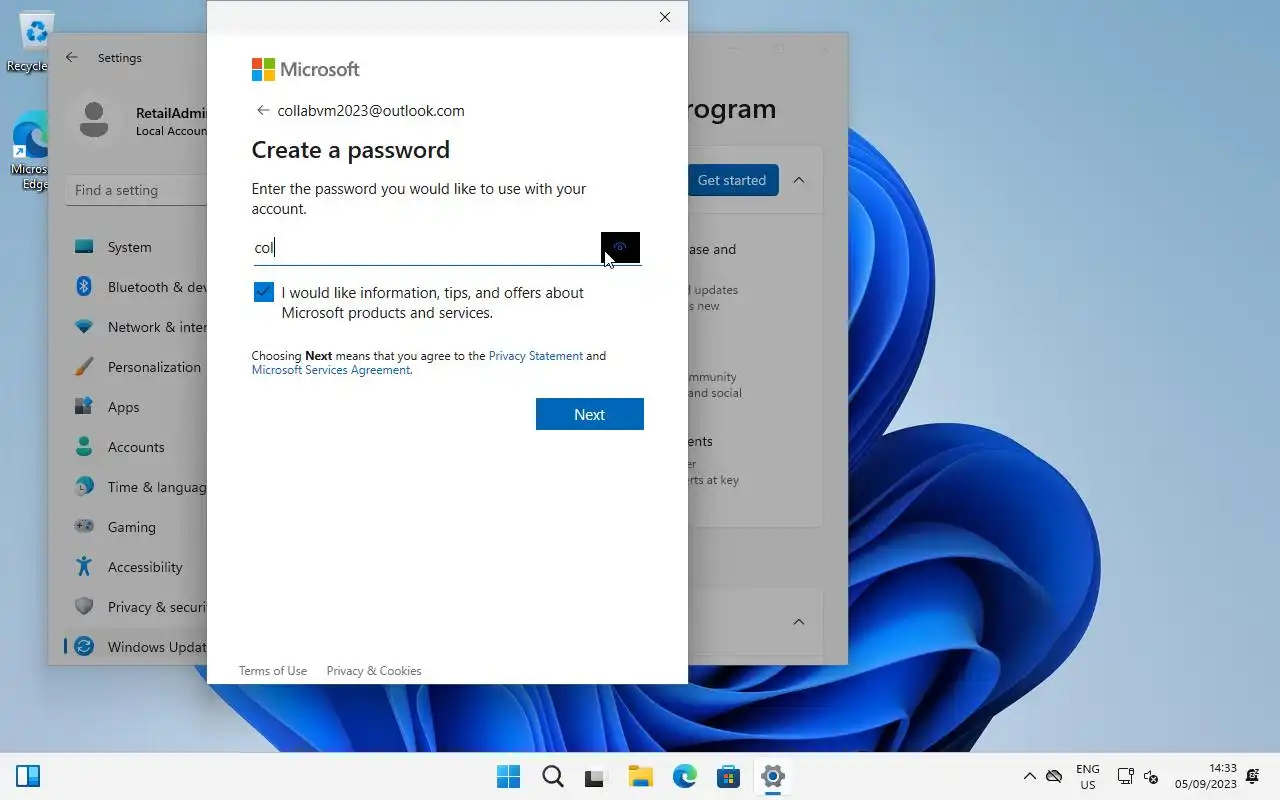Select Time & language in Settings sidebar

pos(135,487)
